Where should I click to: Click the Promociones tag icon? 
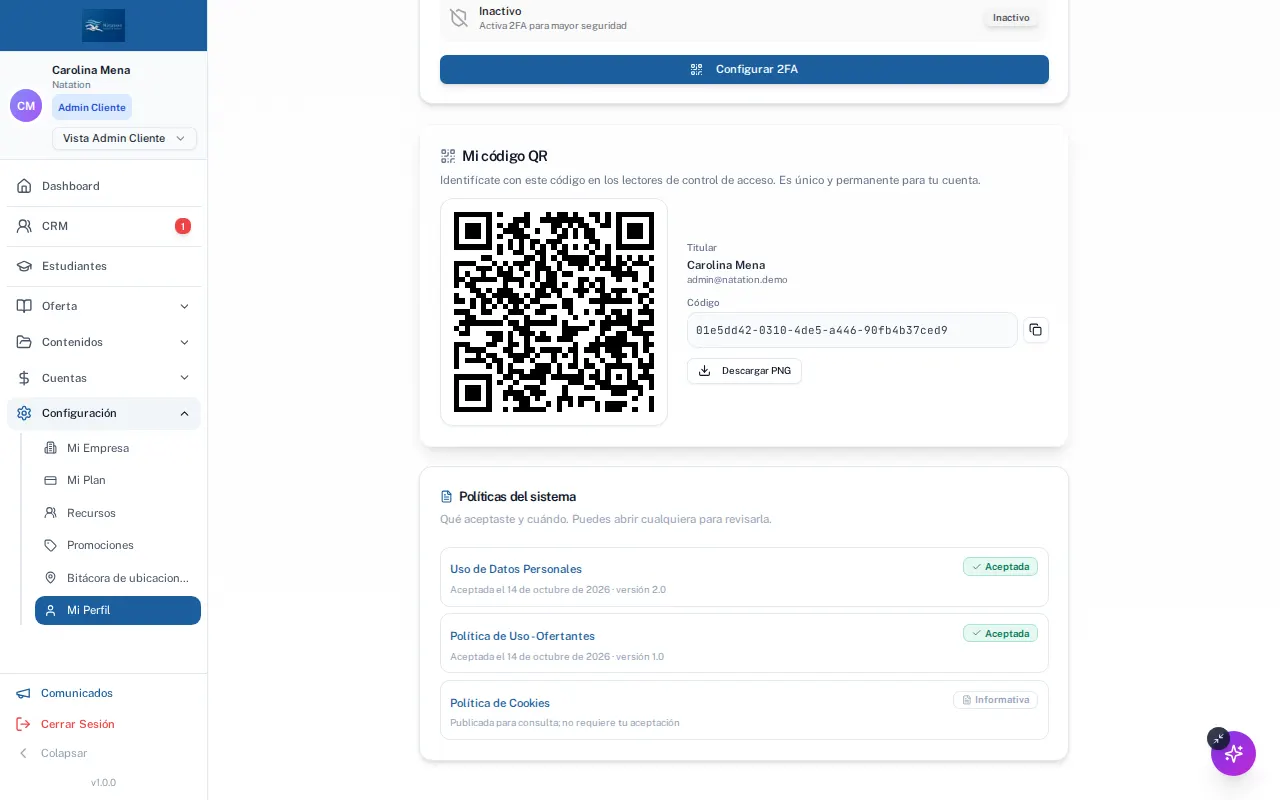point(50,545)
